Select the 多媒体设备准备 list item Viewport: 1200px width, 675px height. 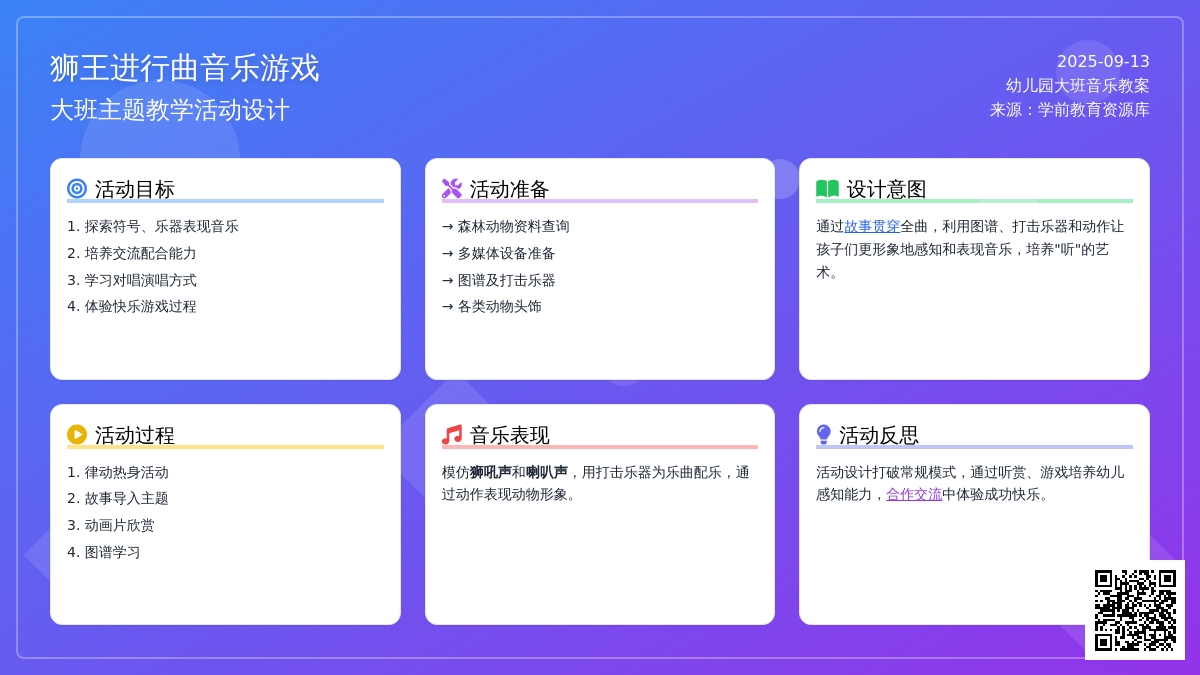tap(506, 254)
